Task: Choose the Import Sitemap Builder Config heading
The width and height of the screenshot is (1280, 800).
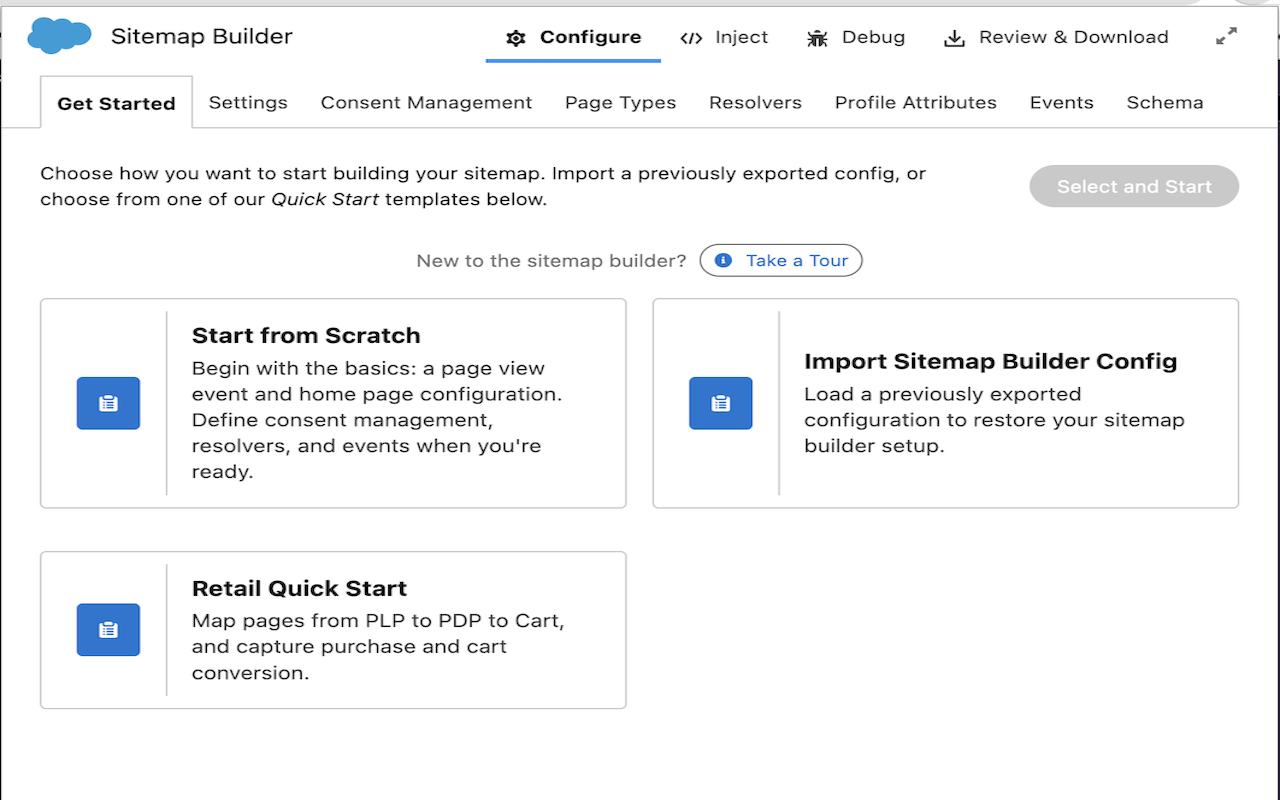Action: pos(991,361)
